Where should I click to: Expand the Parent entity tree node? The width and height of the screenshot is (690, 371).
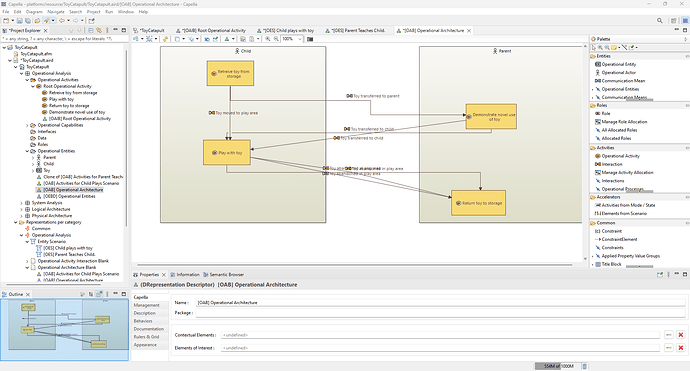[x=33, y=158]
